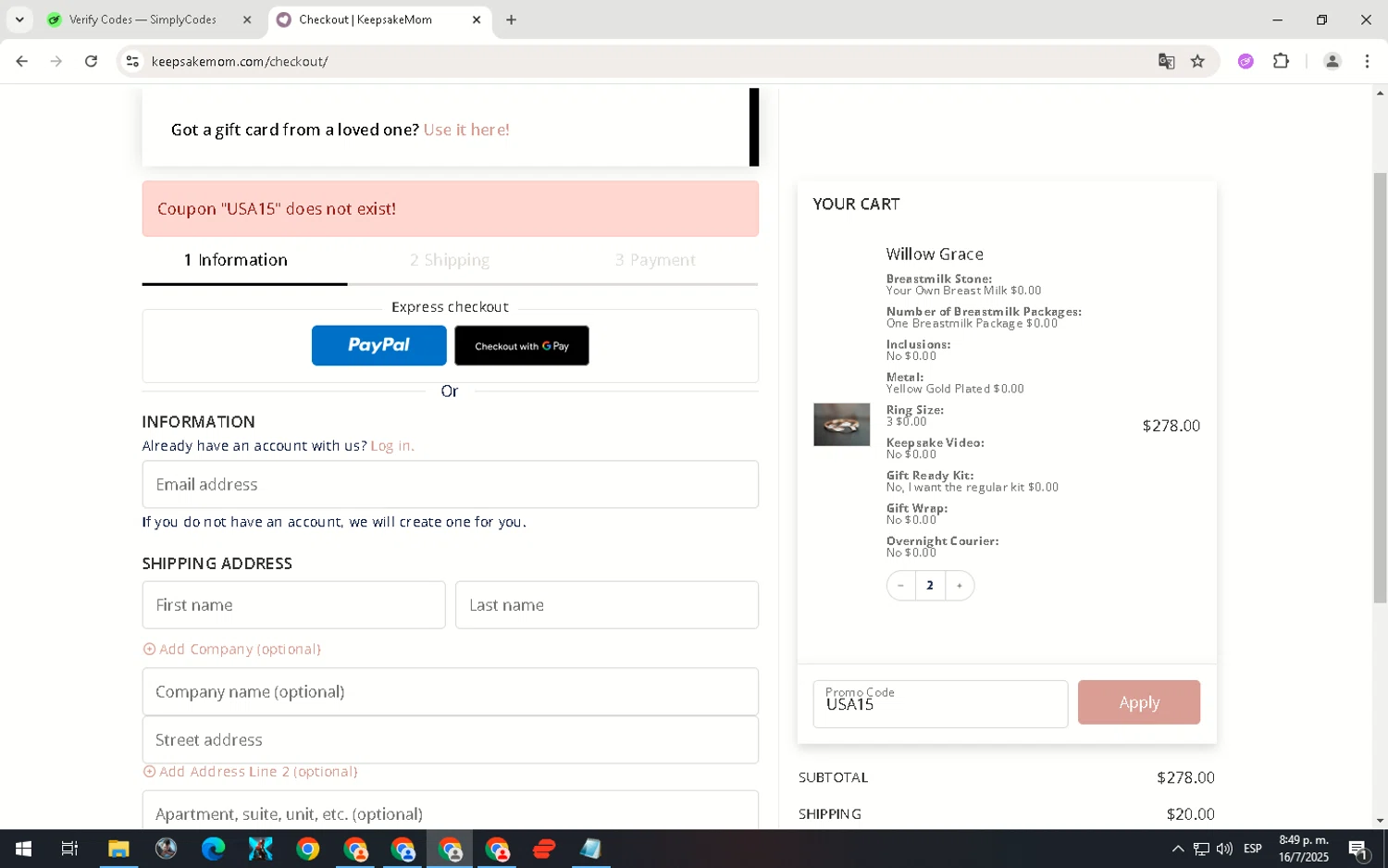
Task: Close the Verify Codes SimplyCodes tab
Action: coord(247,19)
